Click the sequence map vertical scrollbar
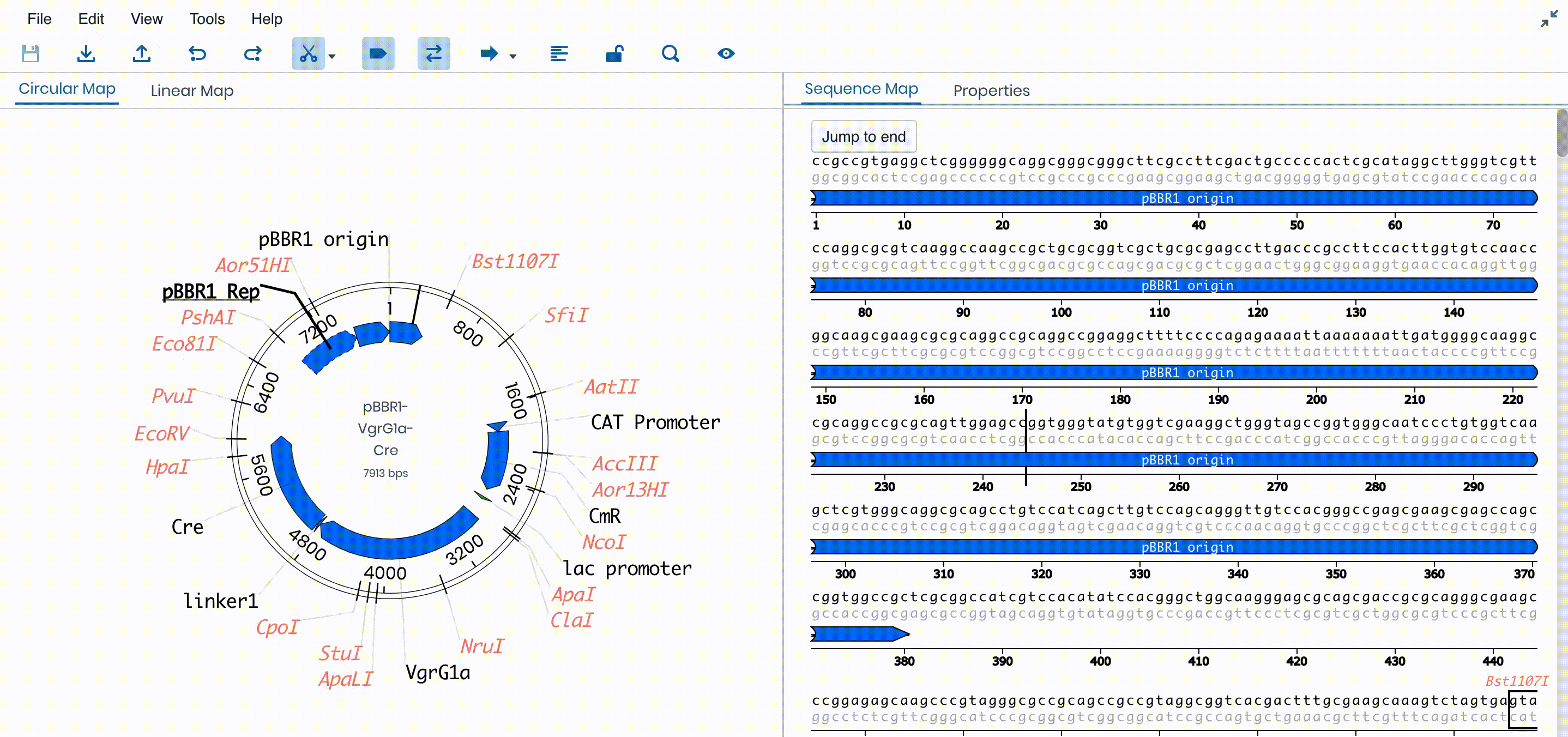1568x737 pixels. pos(1561,134)
